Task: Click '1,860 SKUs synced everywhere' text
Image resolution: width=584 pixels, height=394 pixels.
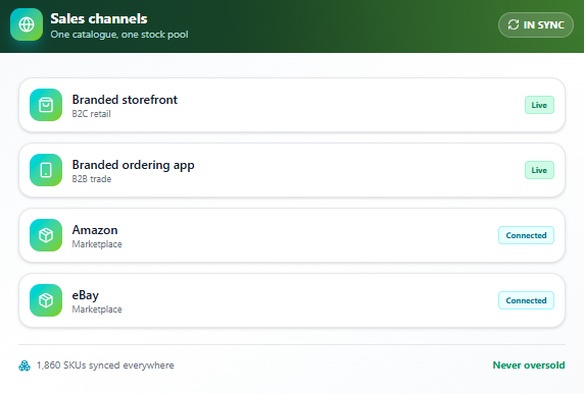Action: pos(105,365)
